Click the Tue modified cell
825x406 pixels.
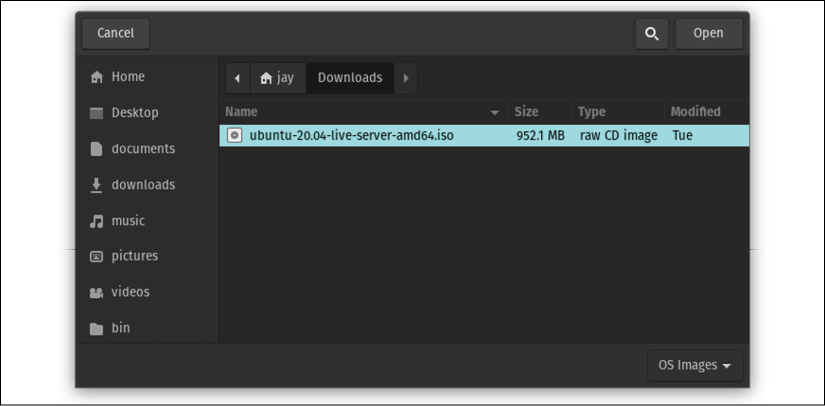pos(682,136)
